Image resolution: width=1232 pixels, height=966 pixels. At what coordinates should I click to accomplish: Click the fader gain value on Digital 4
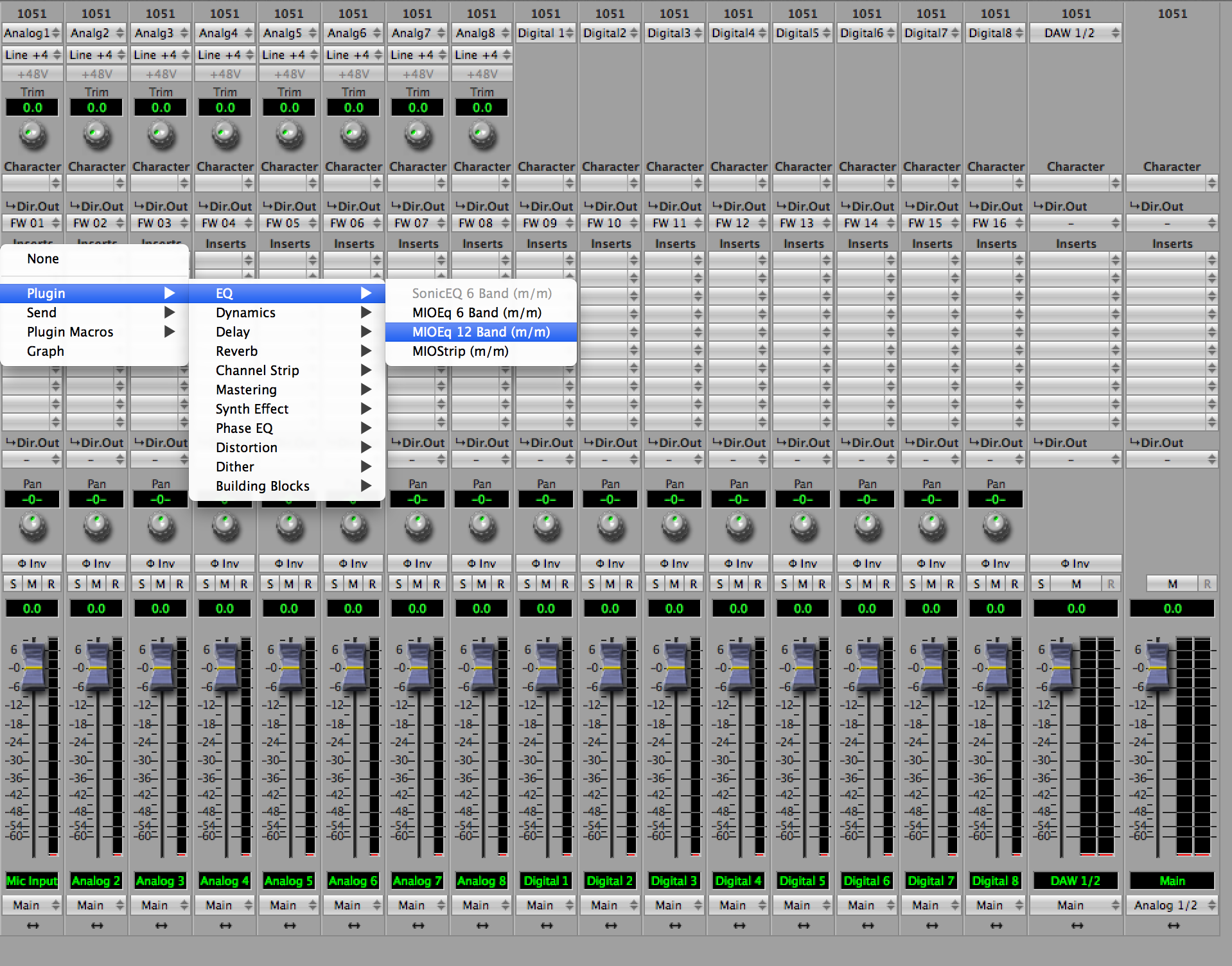(739, 608)
